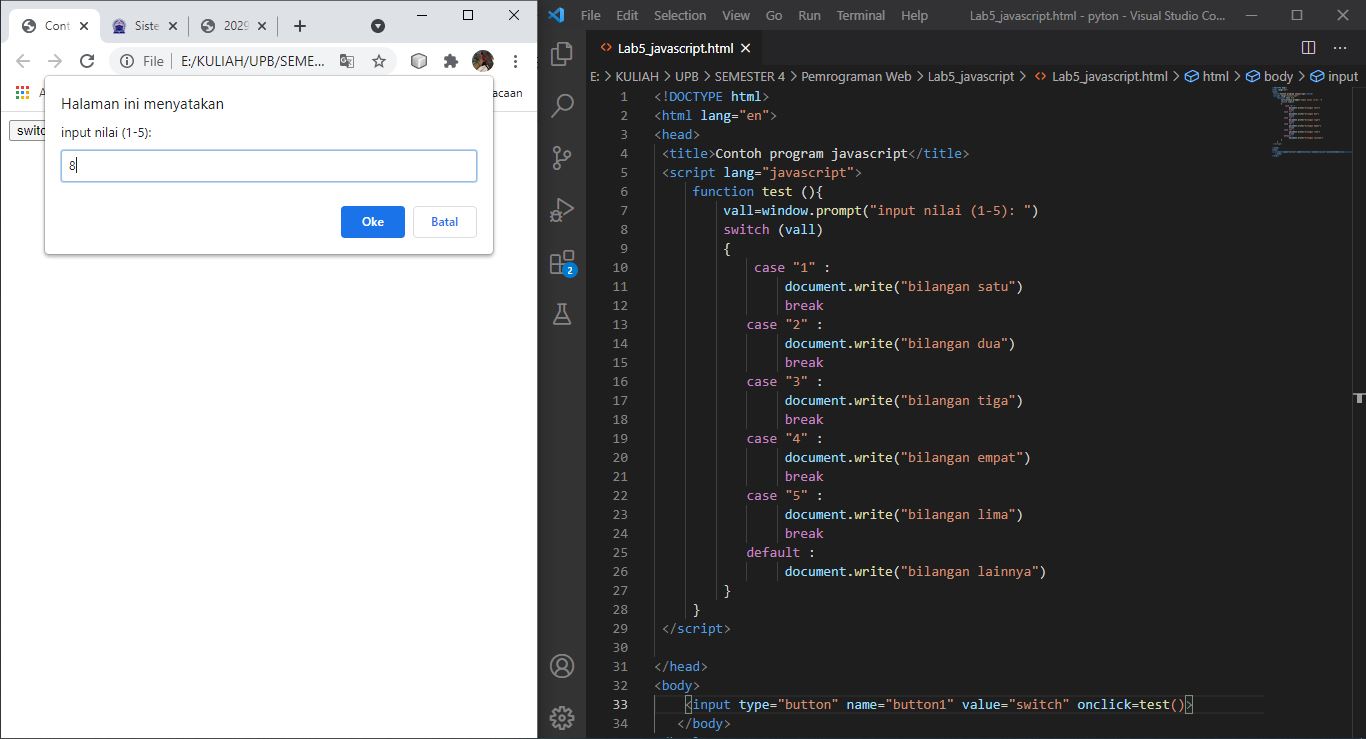Screen dimensions: 1366x739
Task: Split the editor using the split icon
Action: coord(1308,47)
